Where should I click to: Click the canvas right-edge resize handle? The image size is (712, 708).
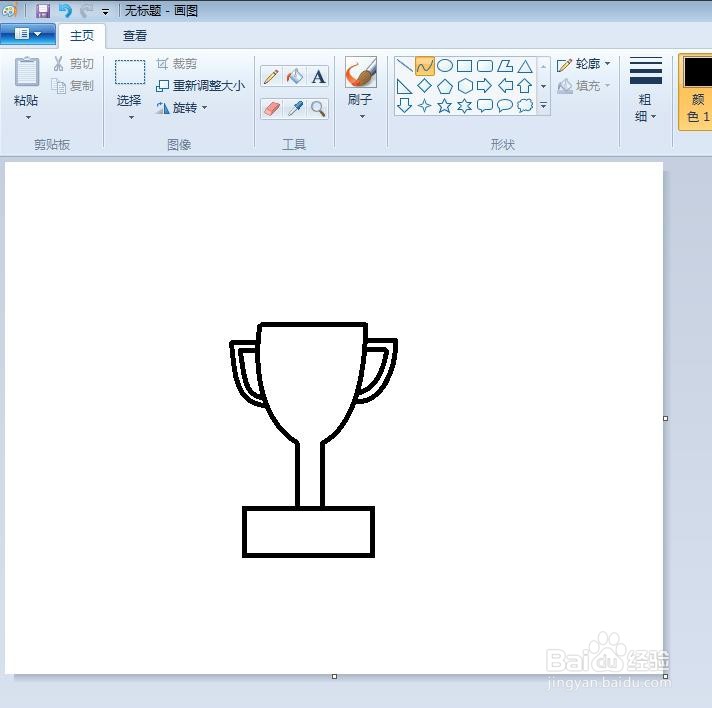[666, 418]
